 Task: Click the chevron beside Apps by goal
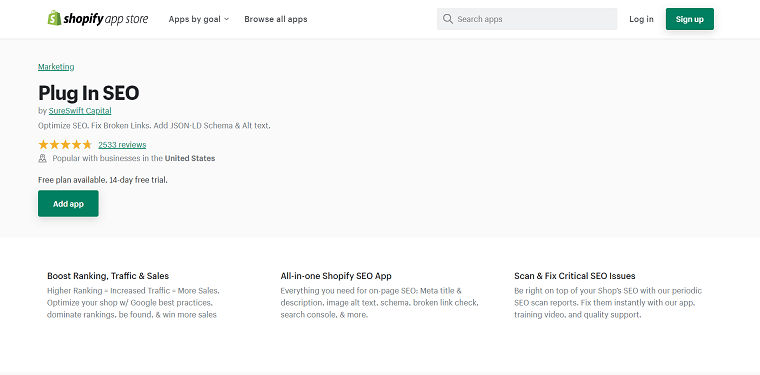(x=226, y=19)
